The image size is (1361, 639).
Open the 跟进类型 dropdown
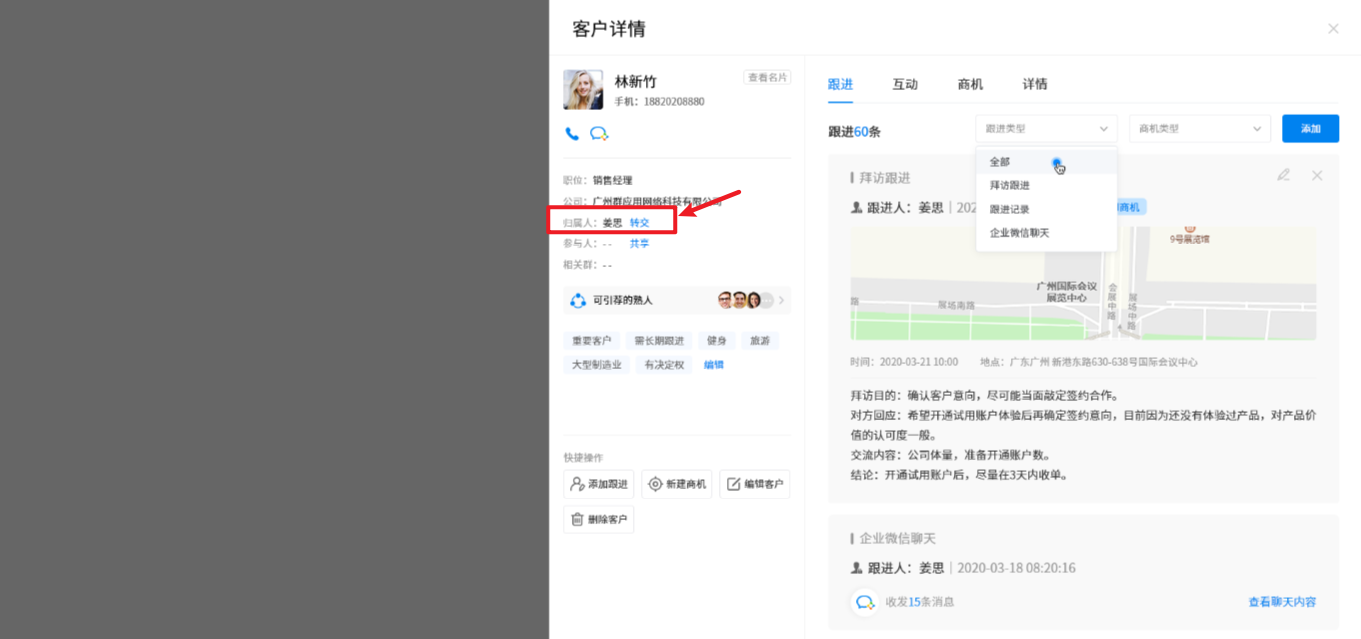click(x=1046, y=129)
